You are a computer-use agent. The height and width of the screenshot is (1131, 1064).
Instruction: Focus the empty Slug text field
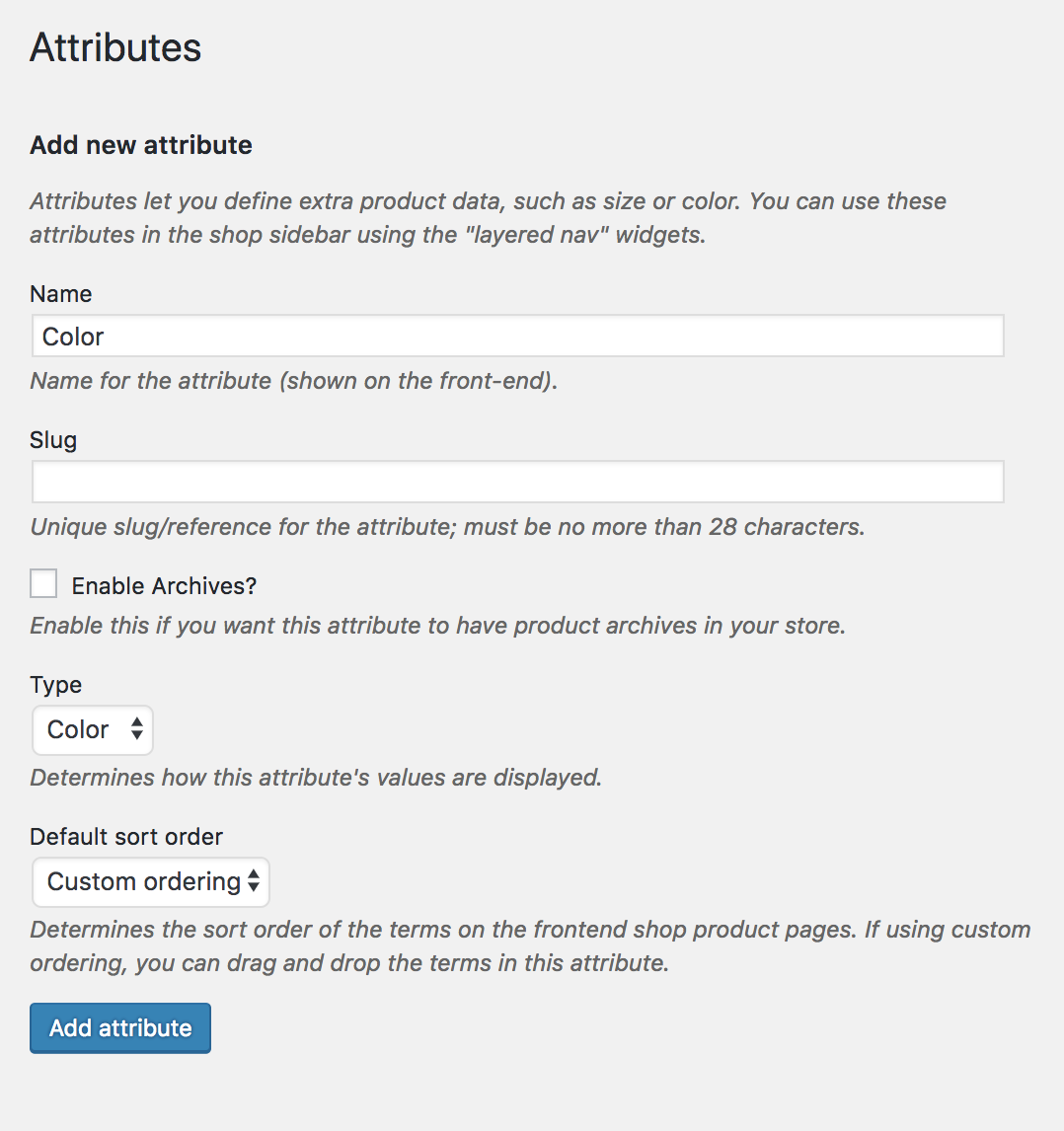pyautogui.click(x=517, y=481)
